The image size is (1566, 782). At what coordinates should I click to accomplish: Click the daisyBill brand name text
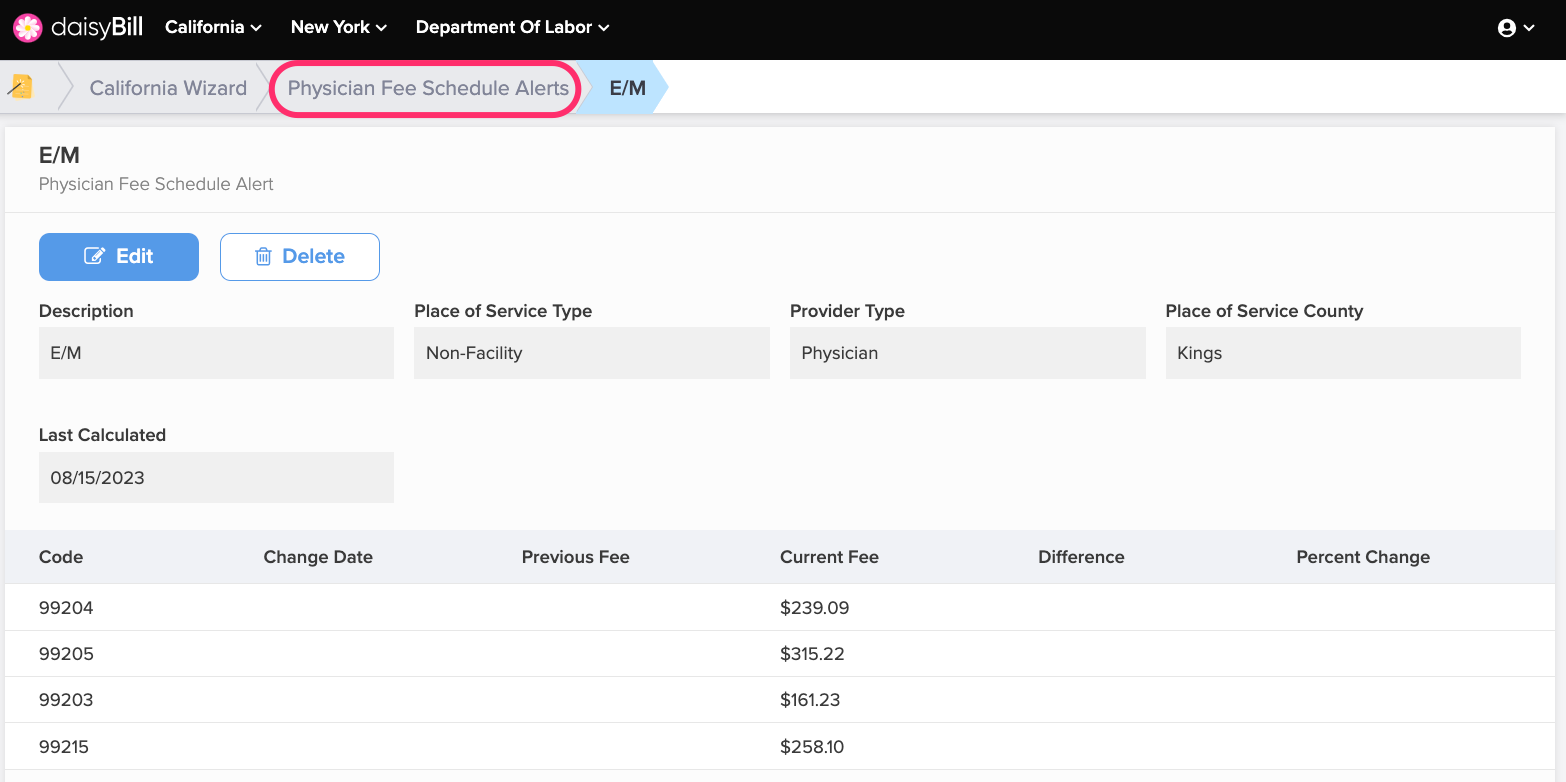tap(97, 27)
